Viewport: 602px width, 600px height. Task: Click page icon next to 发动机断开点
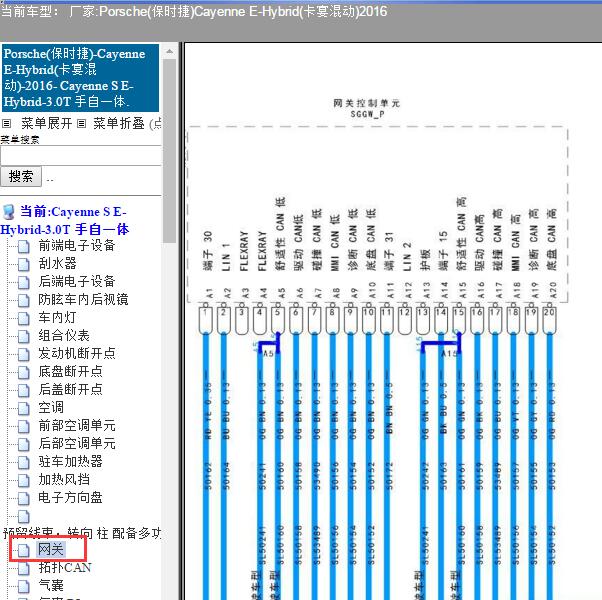[x=23, y=354]
